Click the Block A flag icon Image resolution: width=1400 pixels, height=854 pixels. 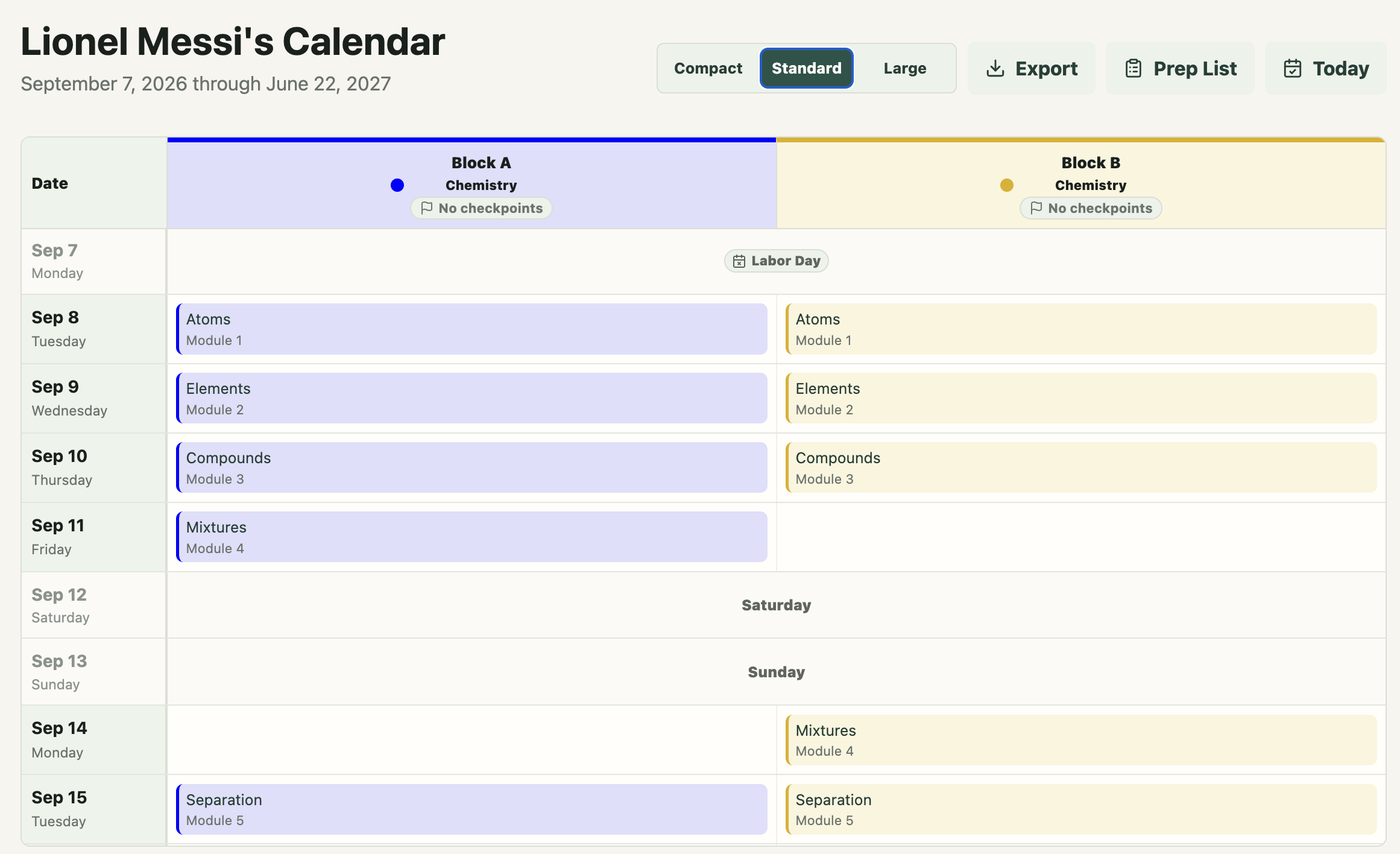[x=427, y=208]
